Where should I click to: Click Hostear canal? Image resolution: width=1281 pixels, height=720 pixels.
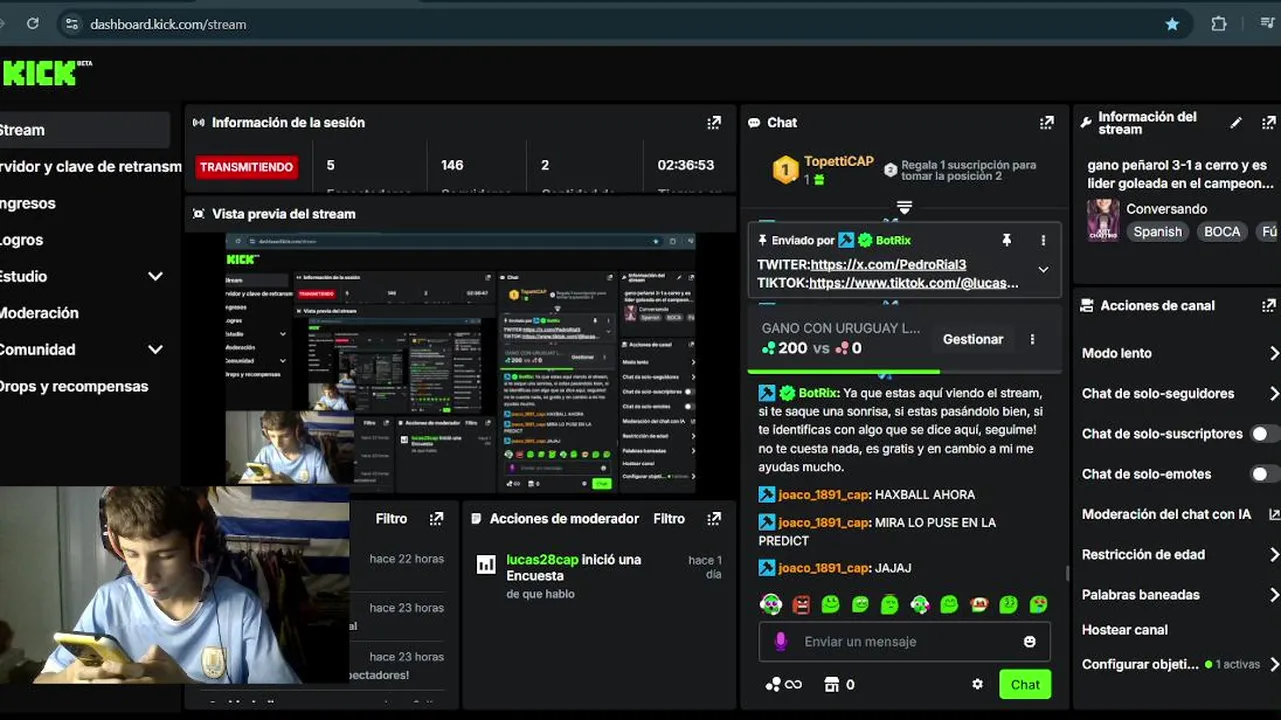tap(1125, 630)
